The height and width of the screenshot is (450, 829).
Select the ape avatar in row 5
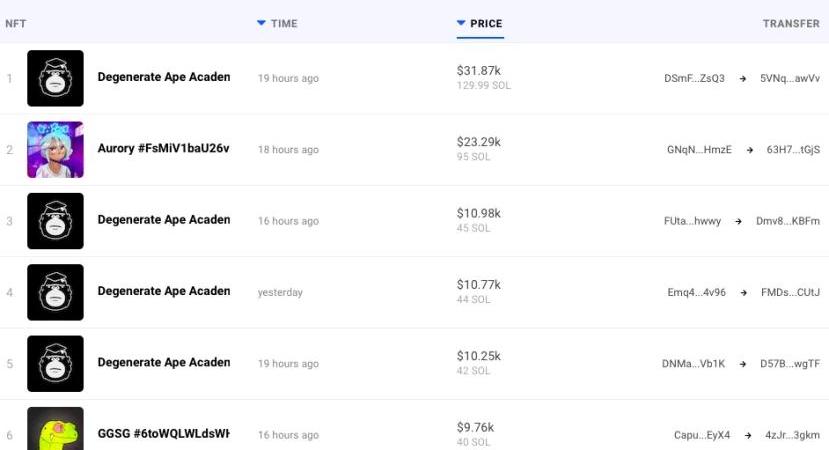56,364
